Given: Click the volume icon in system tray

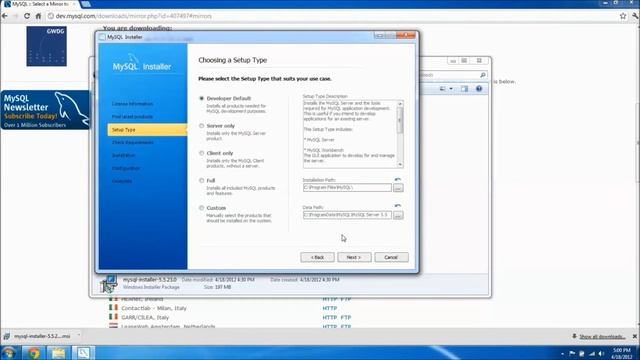Looking at the screenshot, I should (x=601, y=353).
